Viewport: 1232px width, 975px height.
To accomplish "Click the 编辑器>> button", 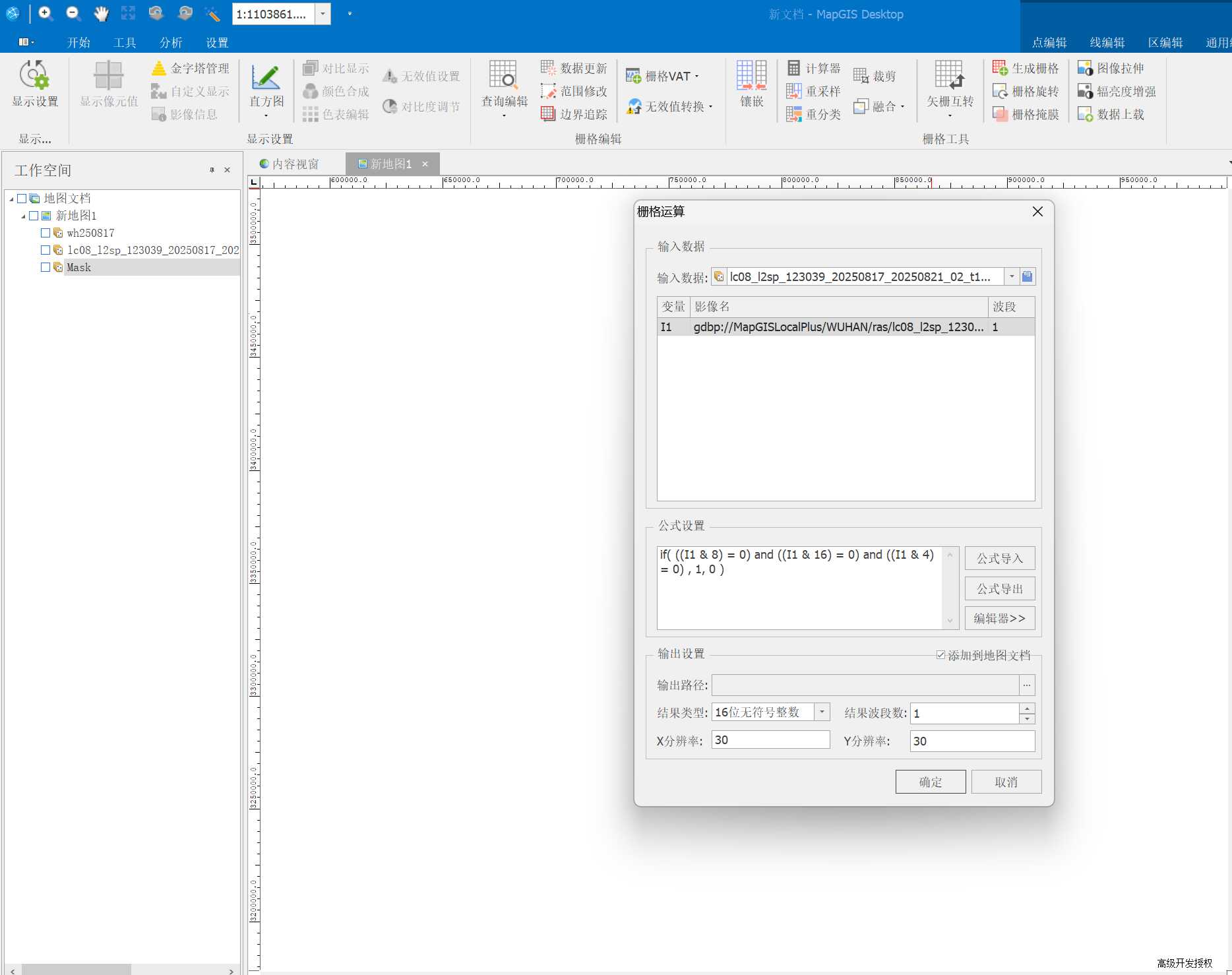I will point(1000,618).
